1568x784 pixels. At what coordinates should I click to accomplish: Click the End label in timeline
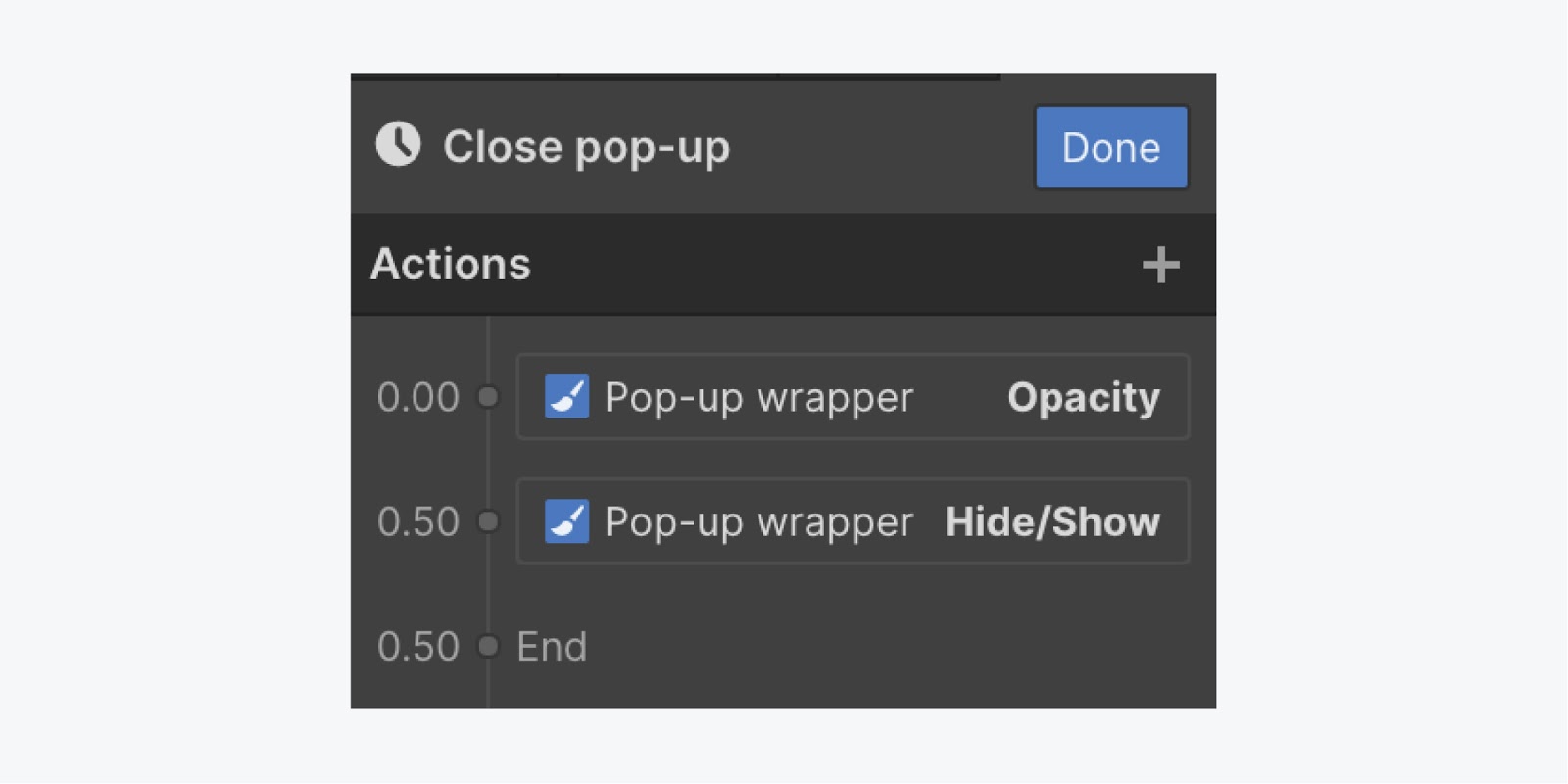coord(552,647)
